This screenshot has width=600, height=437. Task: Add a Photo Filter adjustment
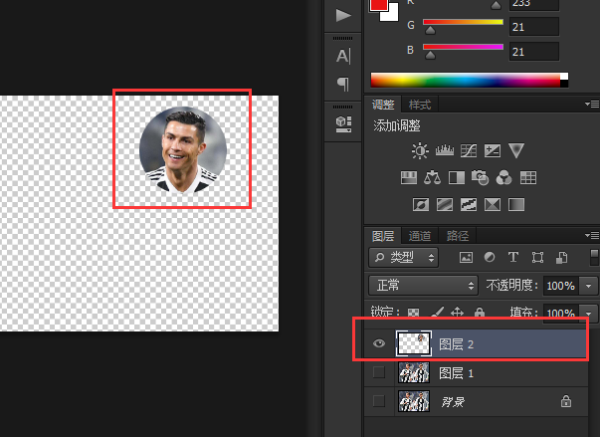[480, 178]
